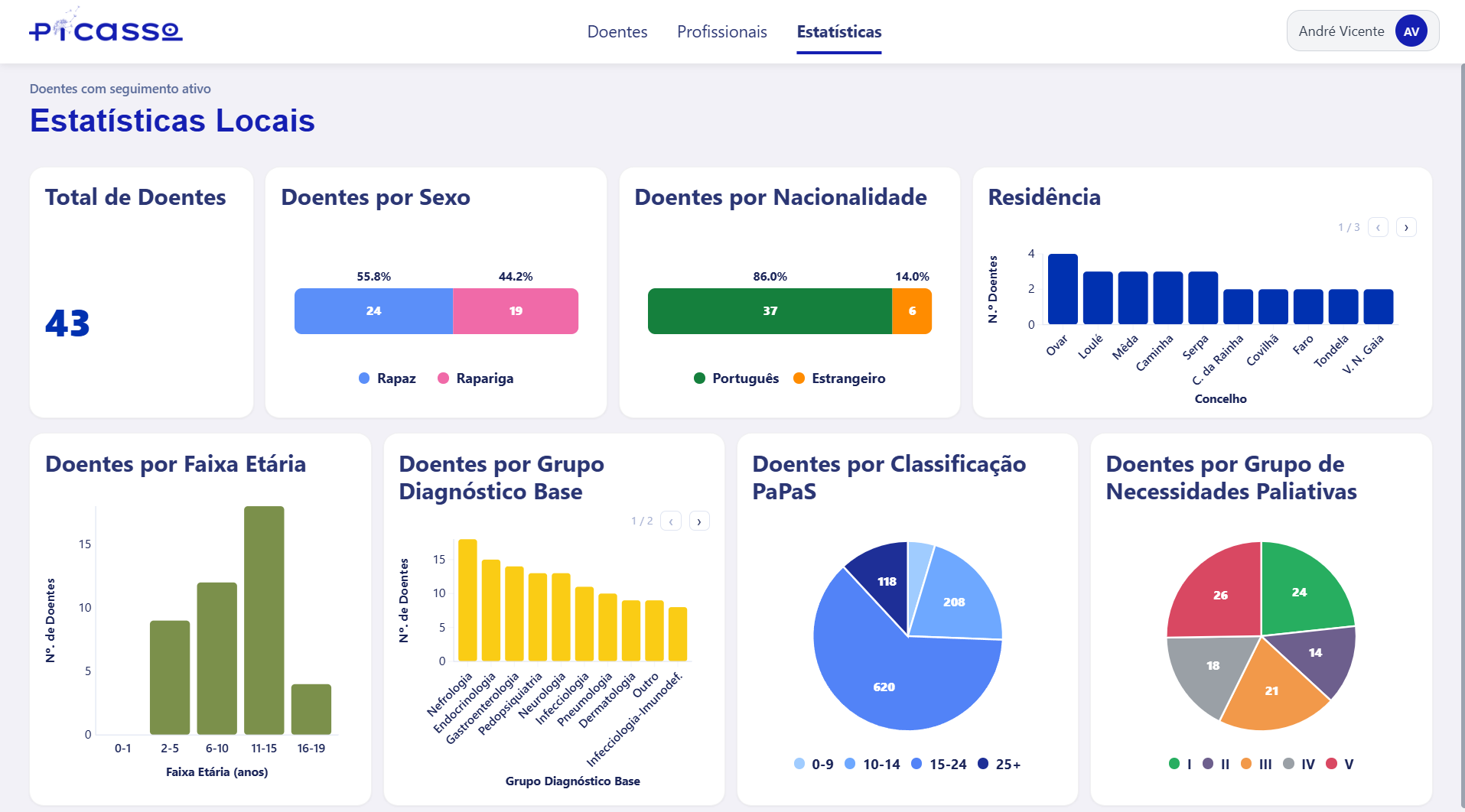Click the Picasso logo
Image resolution: width=1465 pixels, height=812 pixels.
point(106,29)
